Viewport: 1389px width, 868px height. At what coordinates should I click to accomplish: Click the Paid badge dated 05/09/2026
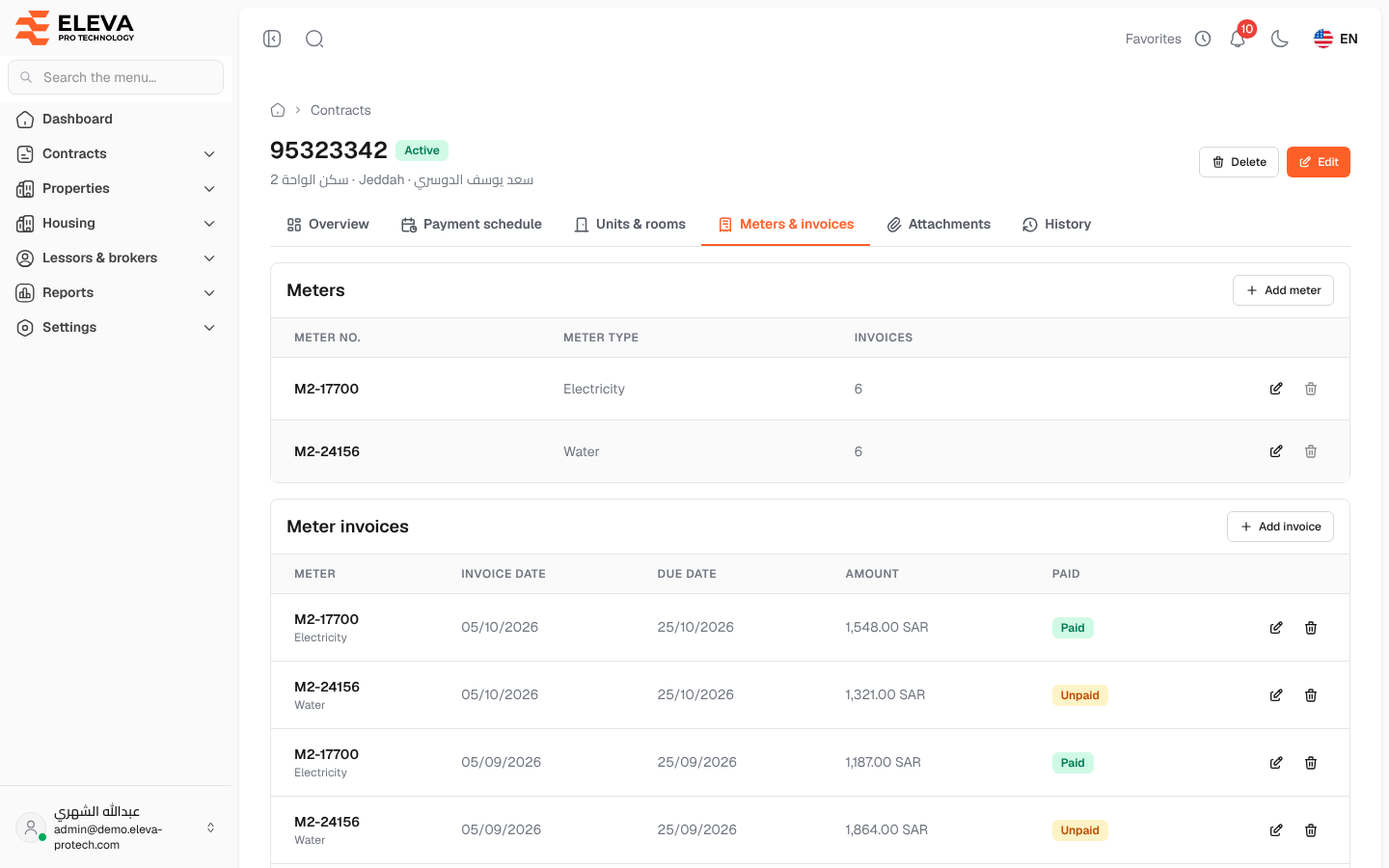point(1073,763)
